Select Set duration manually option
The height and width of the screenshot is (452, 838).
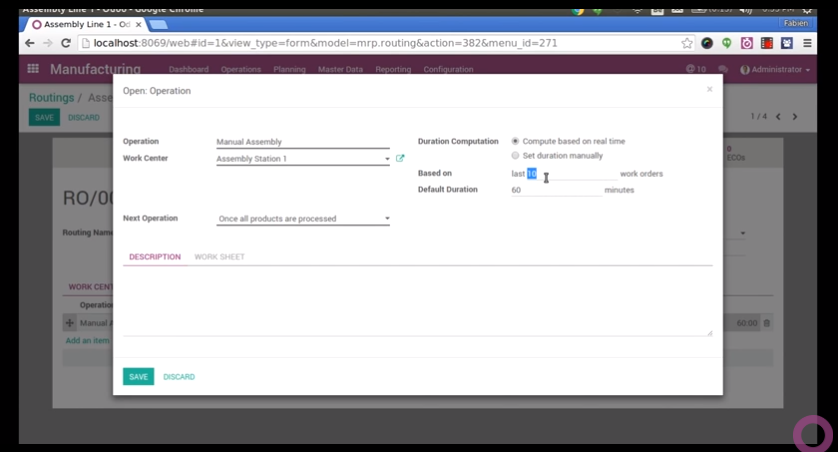point(515,156)
